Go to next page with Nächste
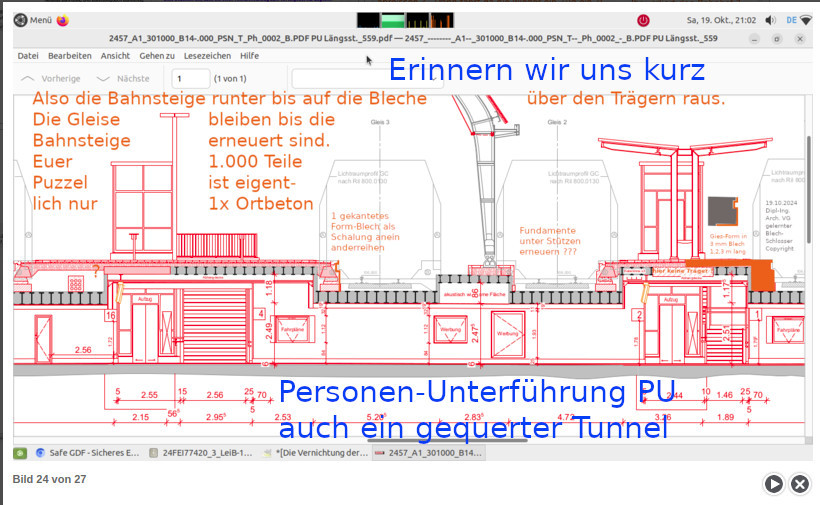 123,78
